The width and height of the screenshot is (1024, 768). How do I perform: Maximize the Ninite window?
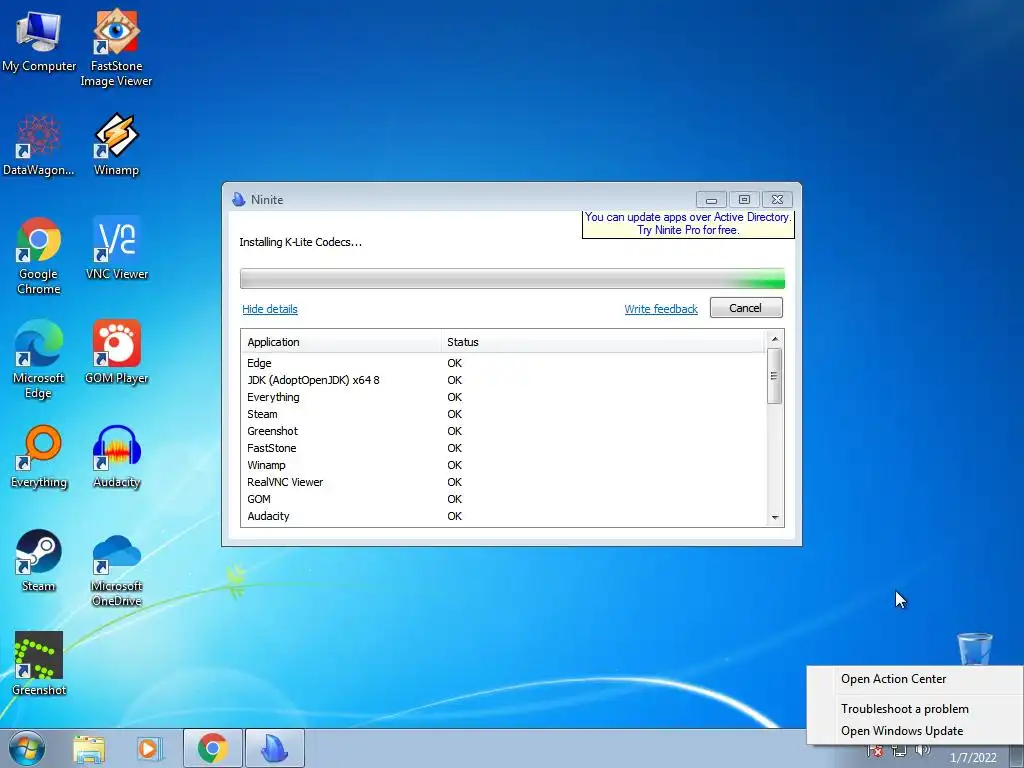744,199
